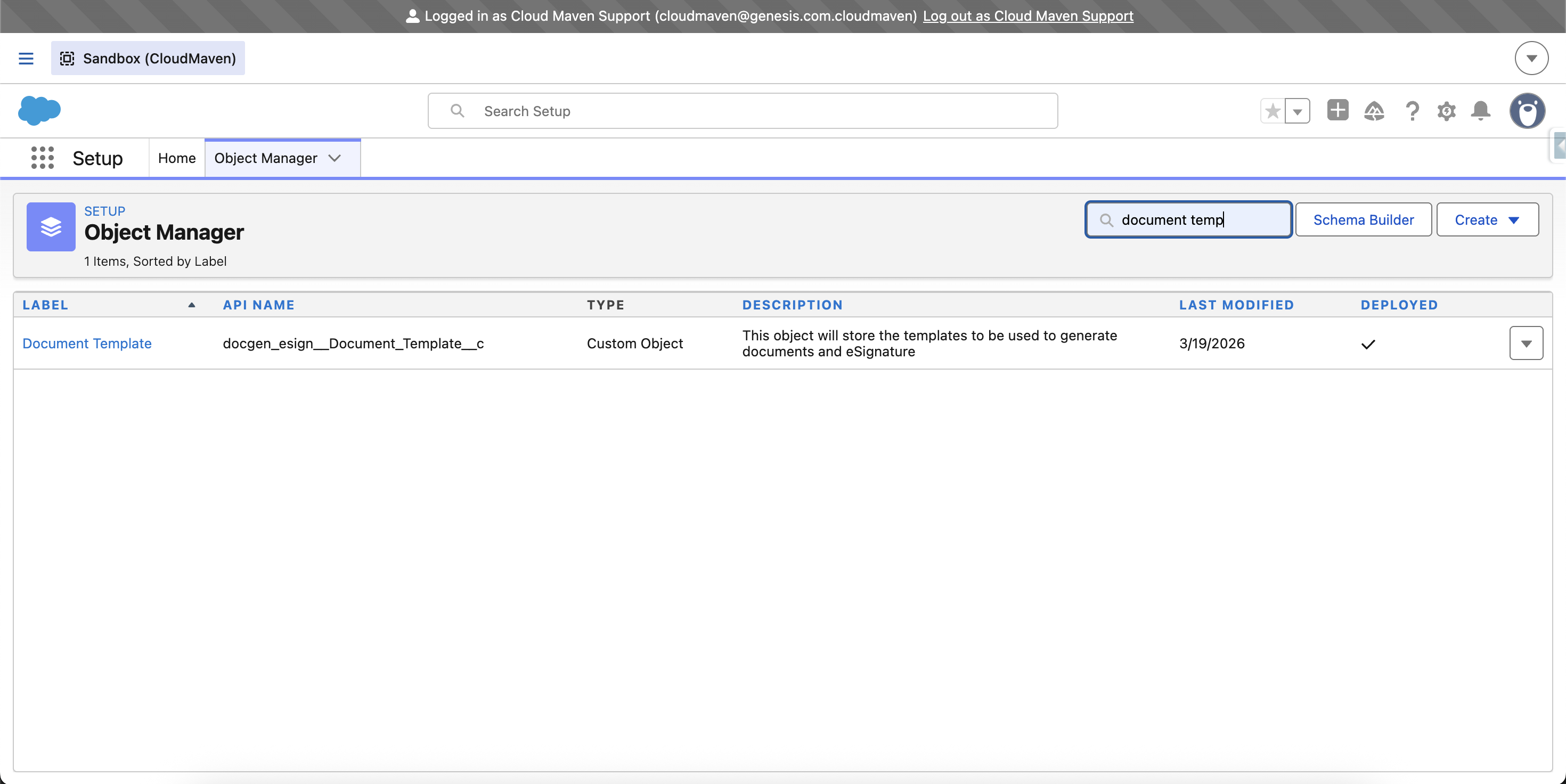1566x784 pixels.
Task: Open the top-right circular dropdown arrow
Action: [x=1531, y=59]
